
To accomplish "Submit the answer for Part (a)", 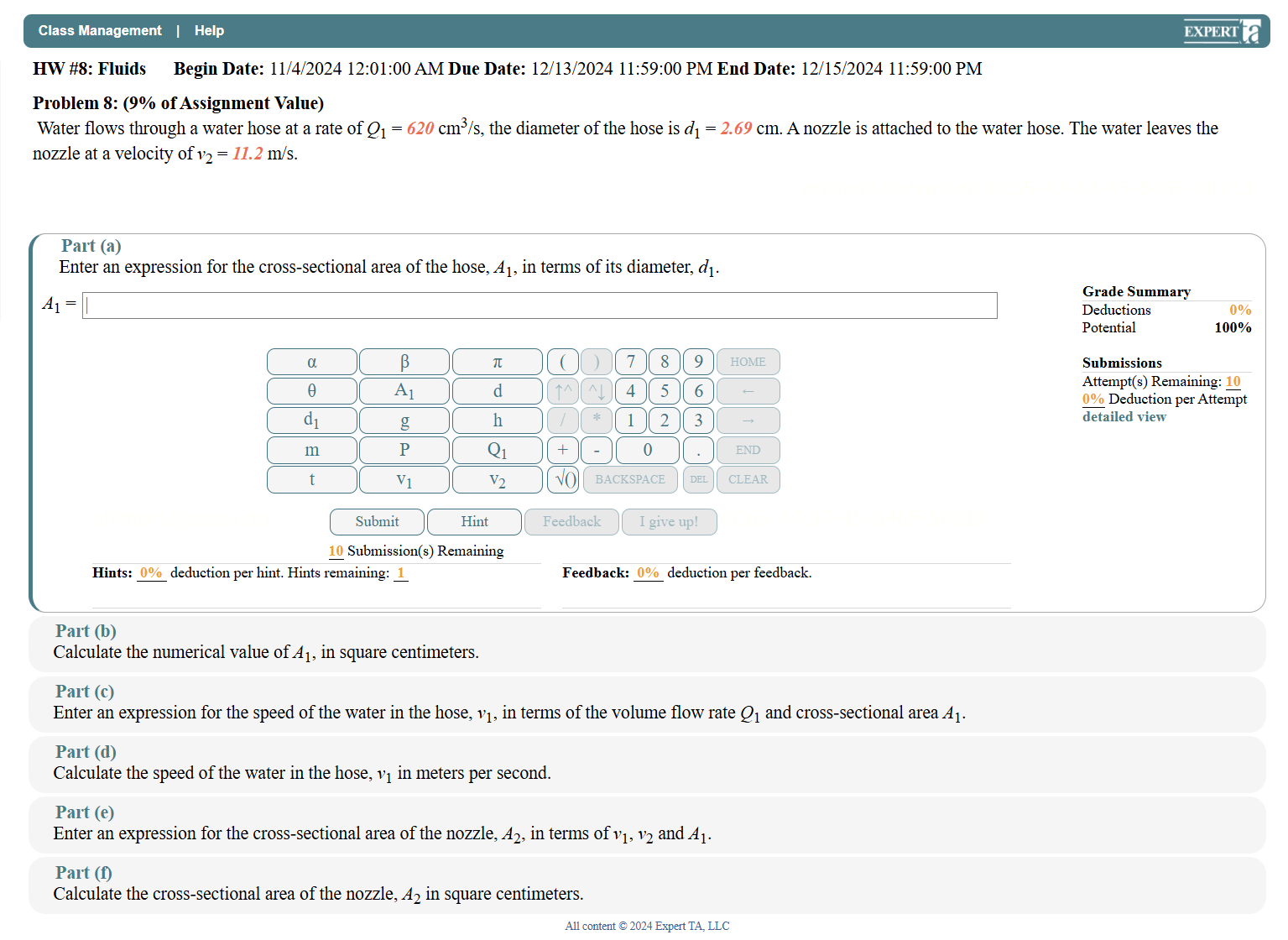I will tap(376, 521).
